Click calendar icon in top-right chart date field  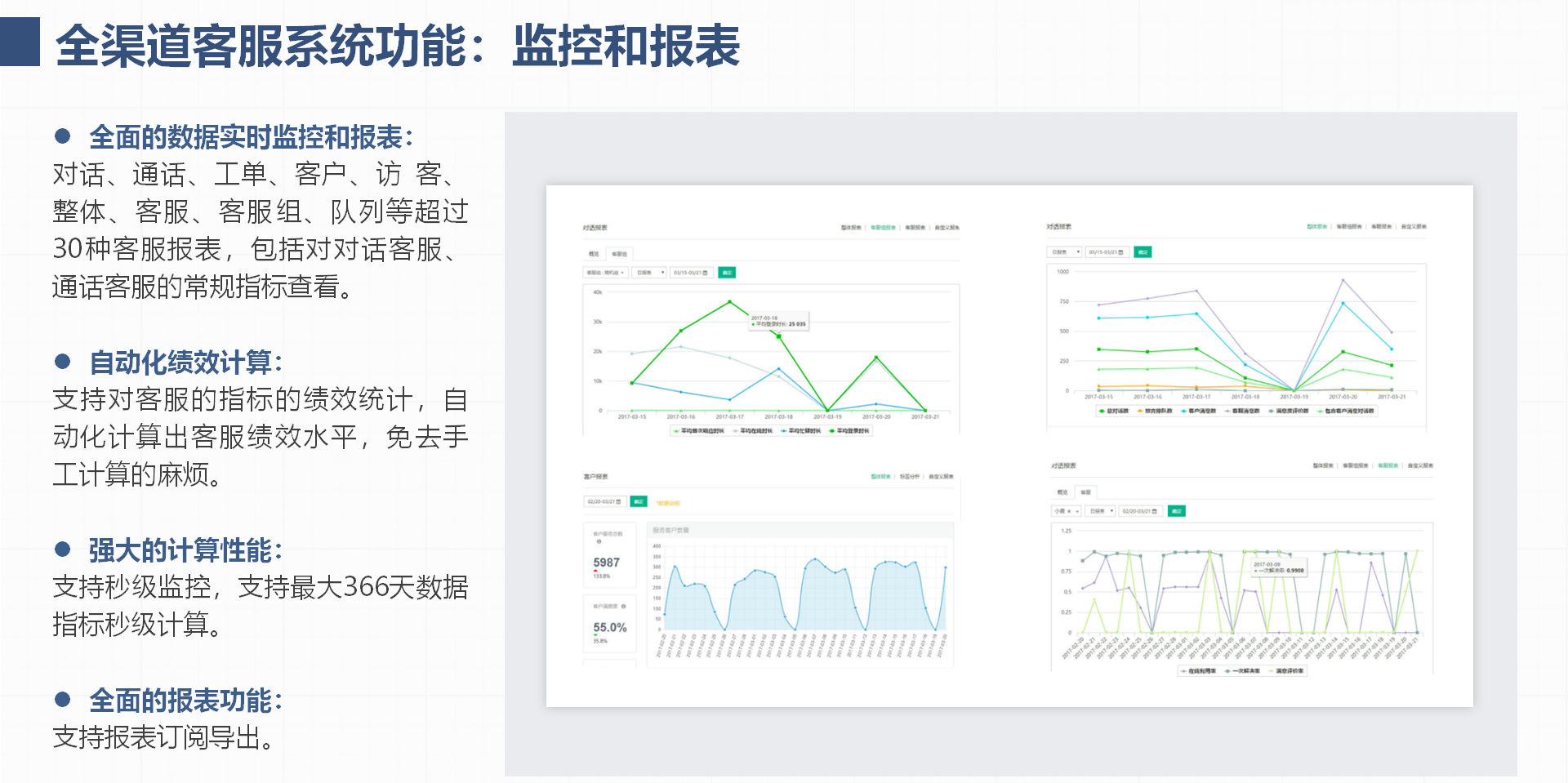1120,252
